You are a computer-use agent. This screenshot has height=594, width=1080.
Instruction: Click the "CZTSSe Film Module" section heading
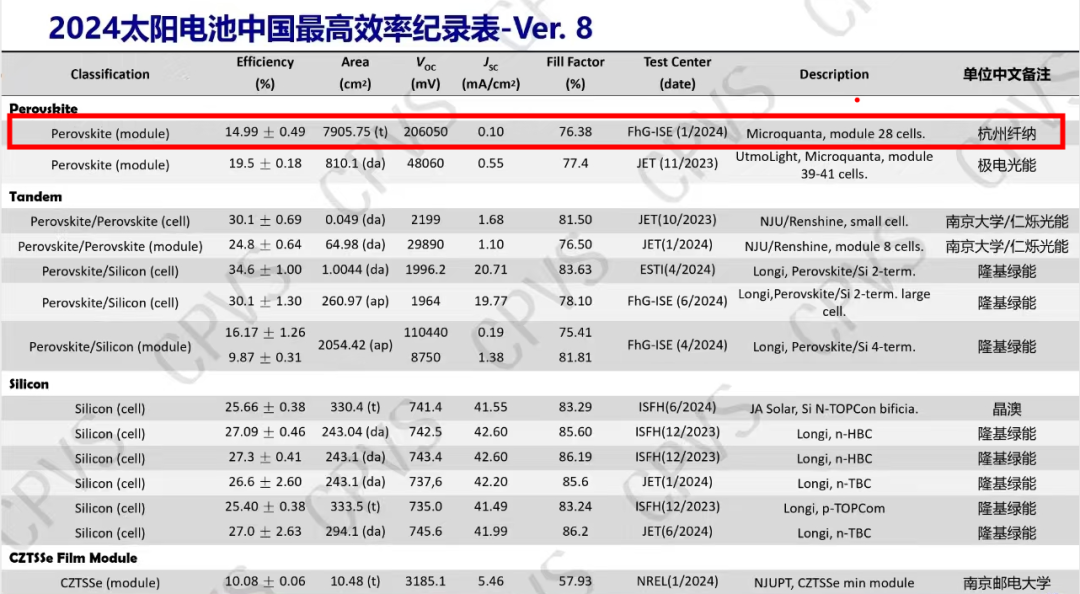[73, 557]
